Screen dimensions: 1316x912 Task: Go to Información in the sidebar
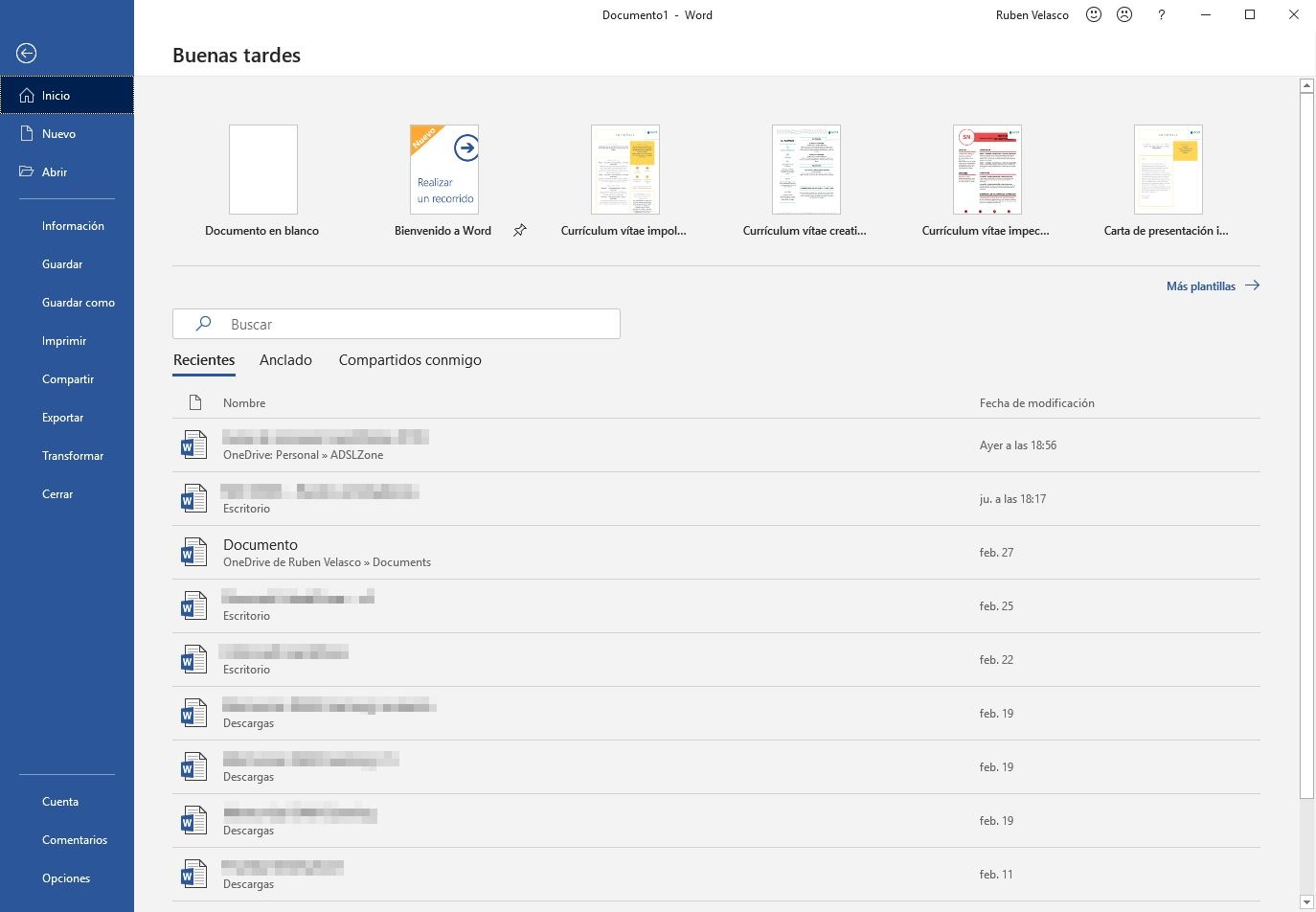[x=73, y=226]
